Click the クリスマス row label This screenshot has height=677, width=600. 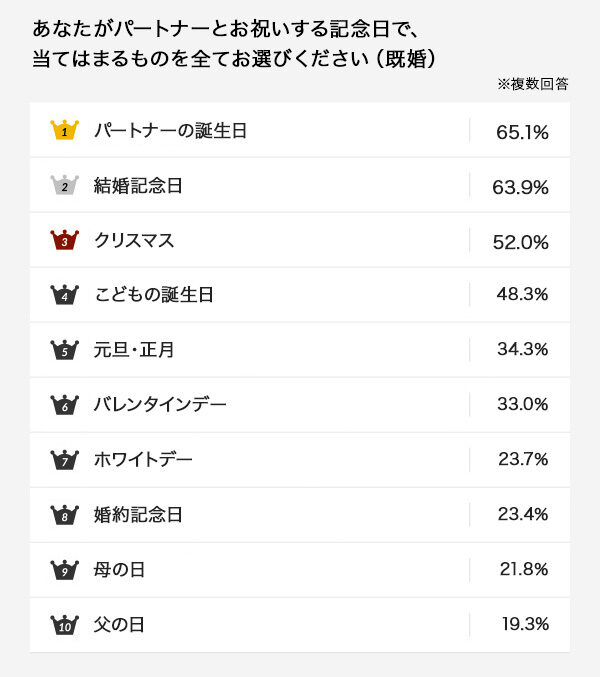(134, 241)
